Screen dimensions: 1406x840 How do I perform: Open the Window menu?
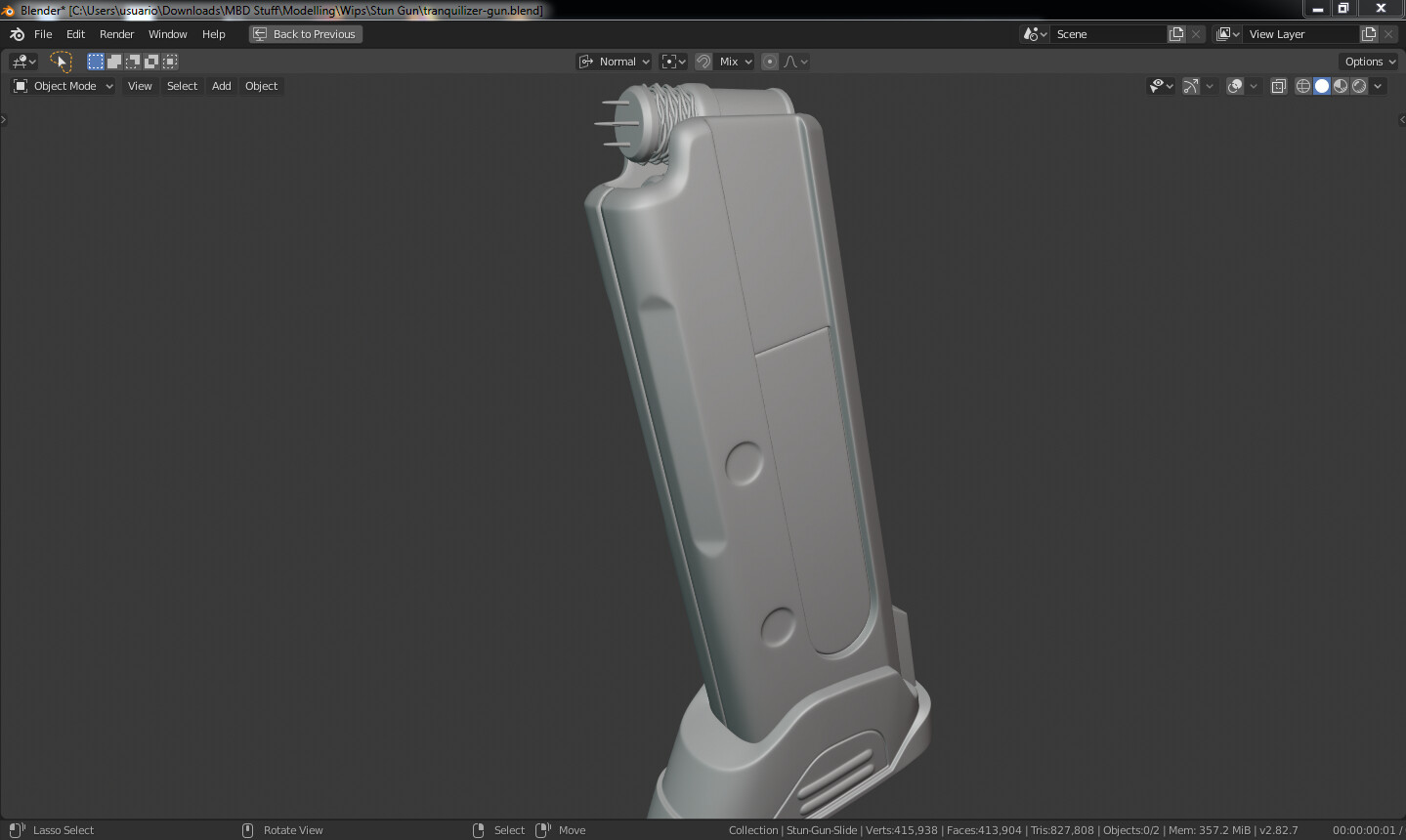point(167,34)
